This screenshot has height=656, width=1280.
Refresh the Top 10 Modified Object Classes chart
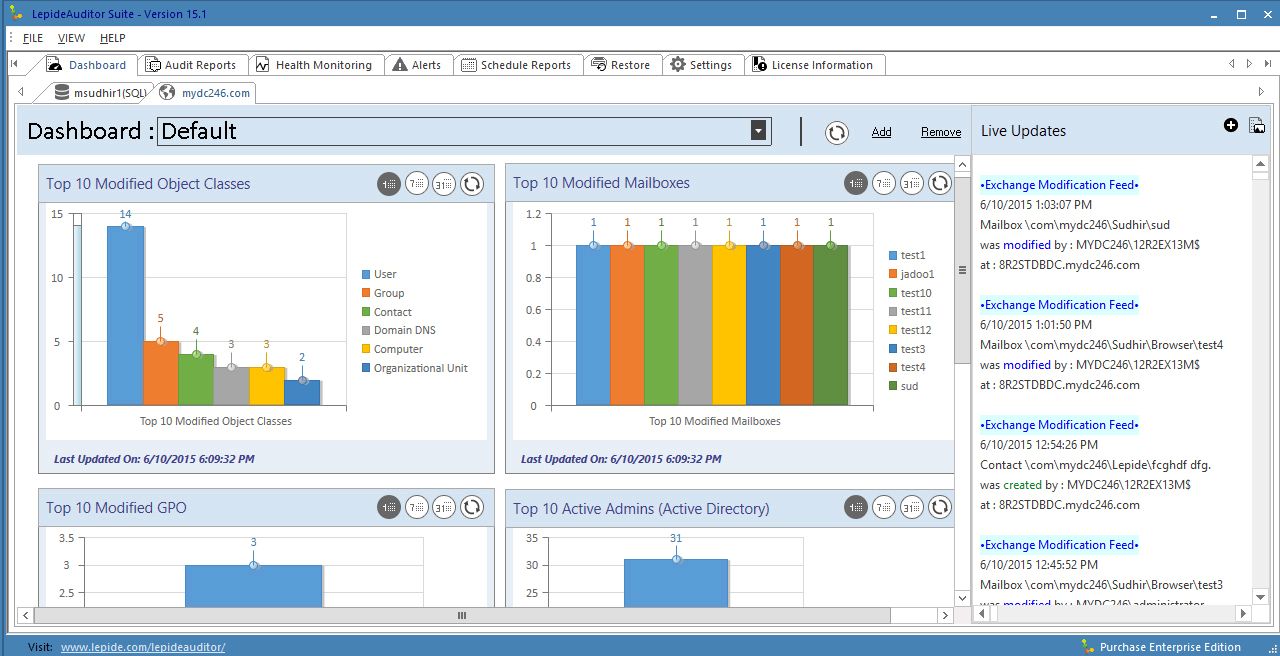(x=473, y=184)
